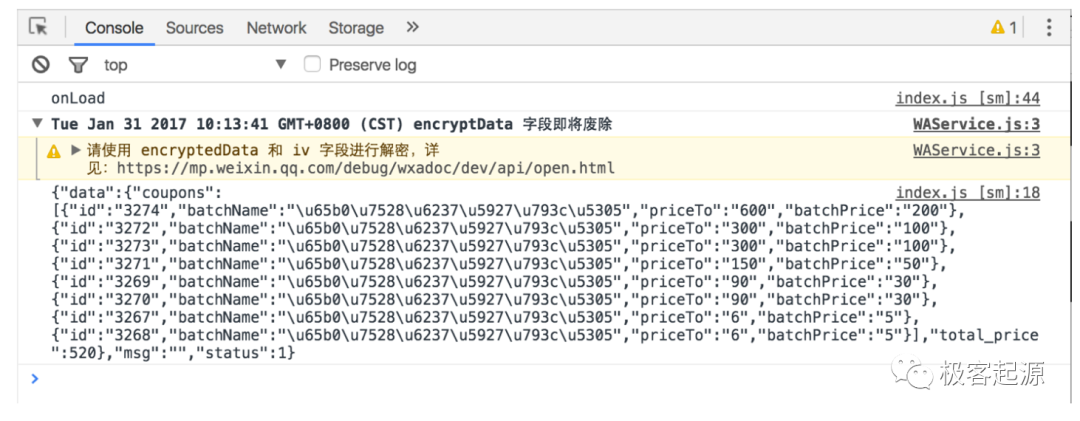Switch to the Sources tab

(194, 28)
